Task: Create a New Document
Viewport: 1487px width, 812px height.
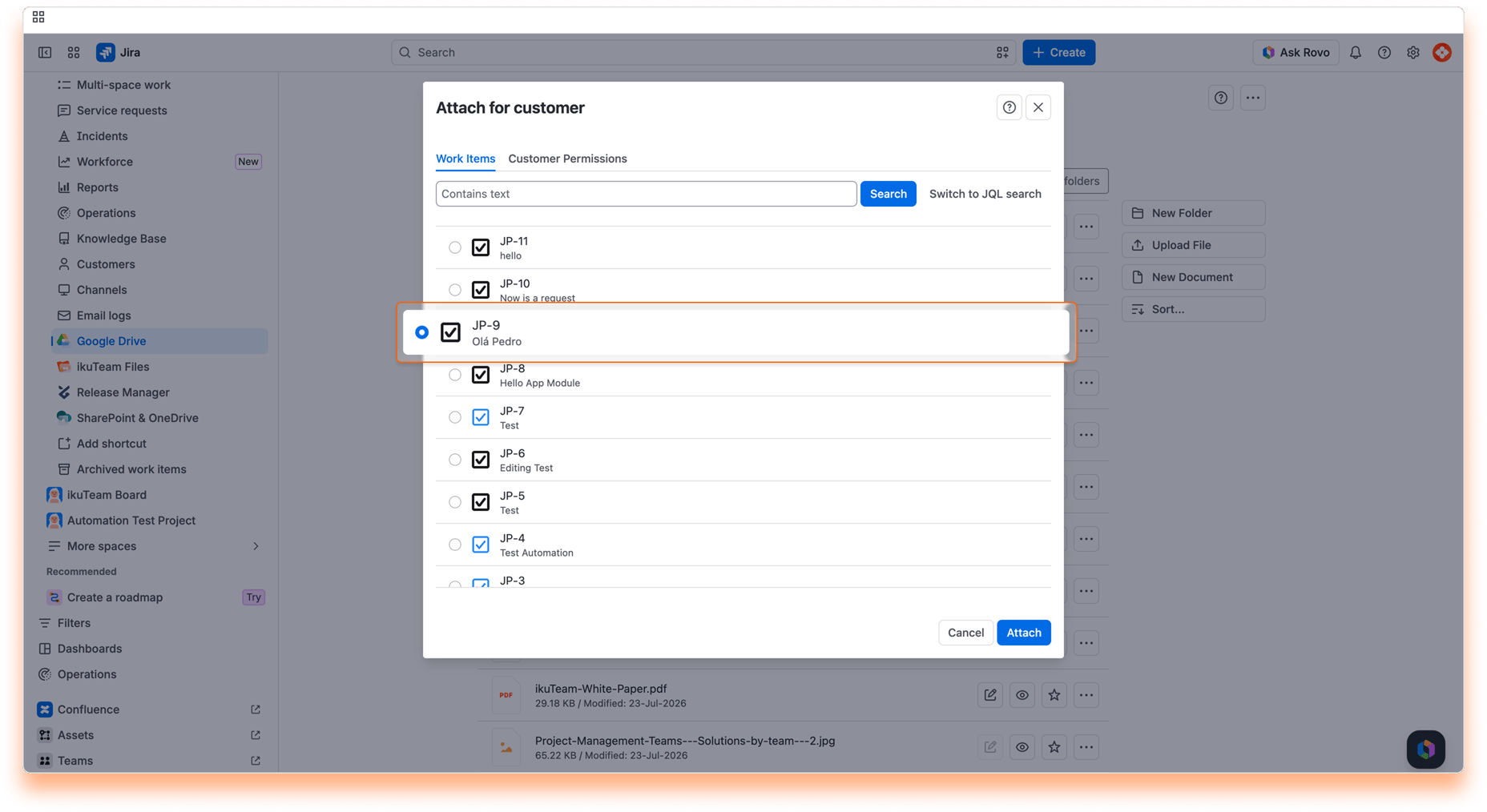Action: pyautogui.click(x=1193, y=277)
